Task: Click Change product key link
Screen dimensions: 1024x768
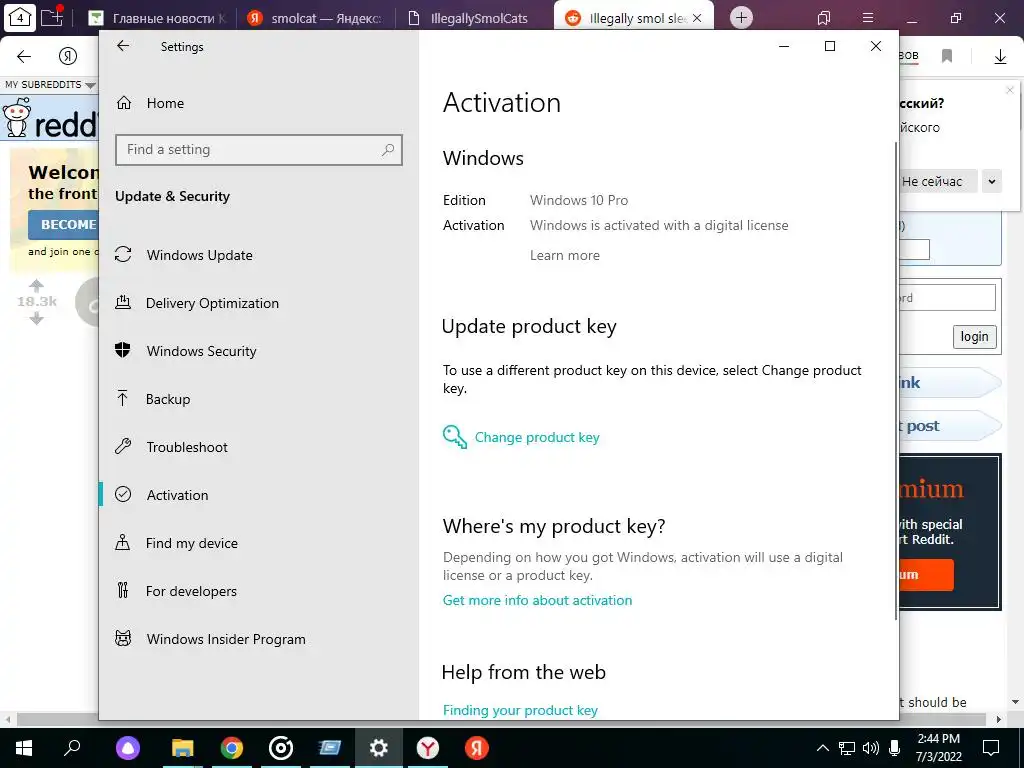Action: click(537, 438)
